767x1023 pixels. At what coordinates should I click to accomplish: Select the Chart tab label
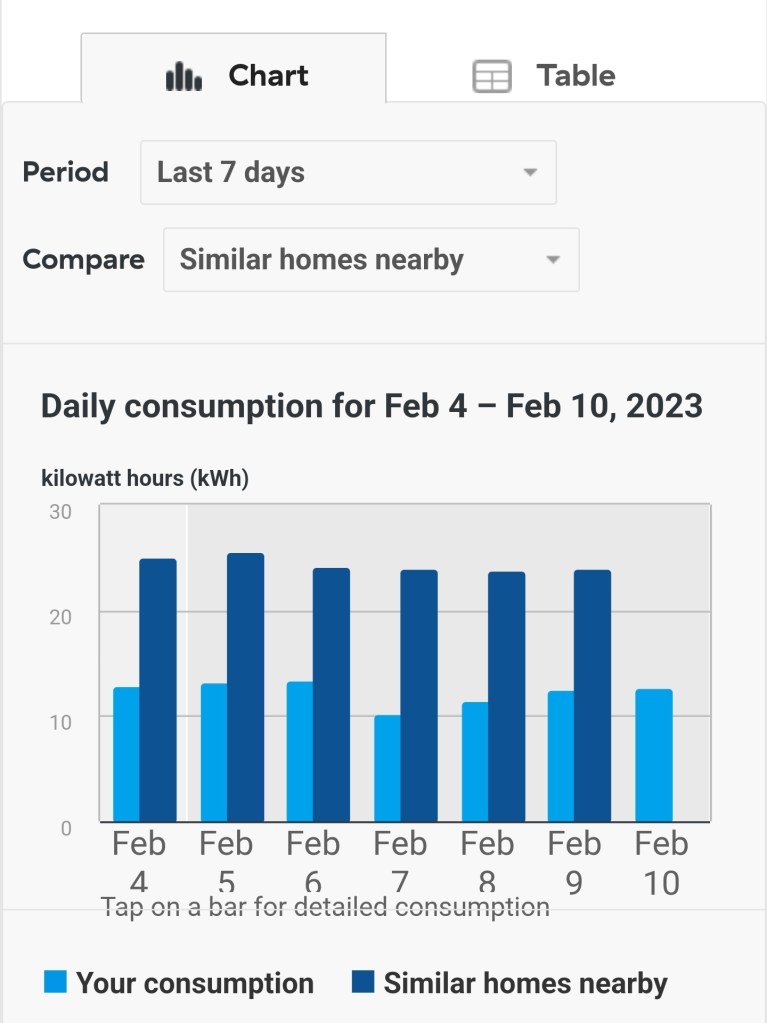tap(268, 76)
